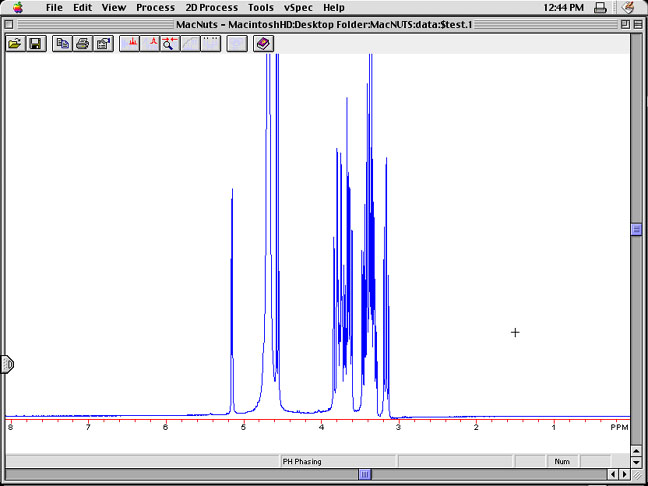648x486 pixels.
Task: Open the help book icon
Action: [x=263, y=44]
